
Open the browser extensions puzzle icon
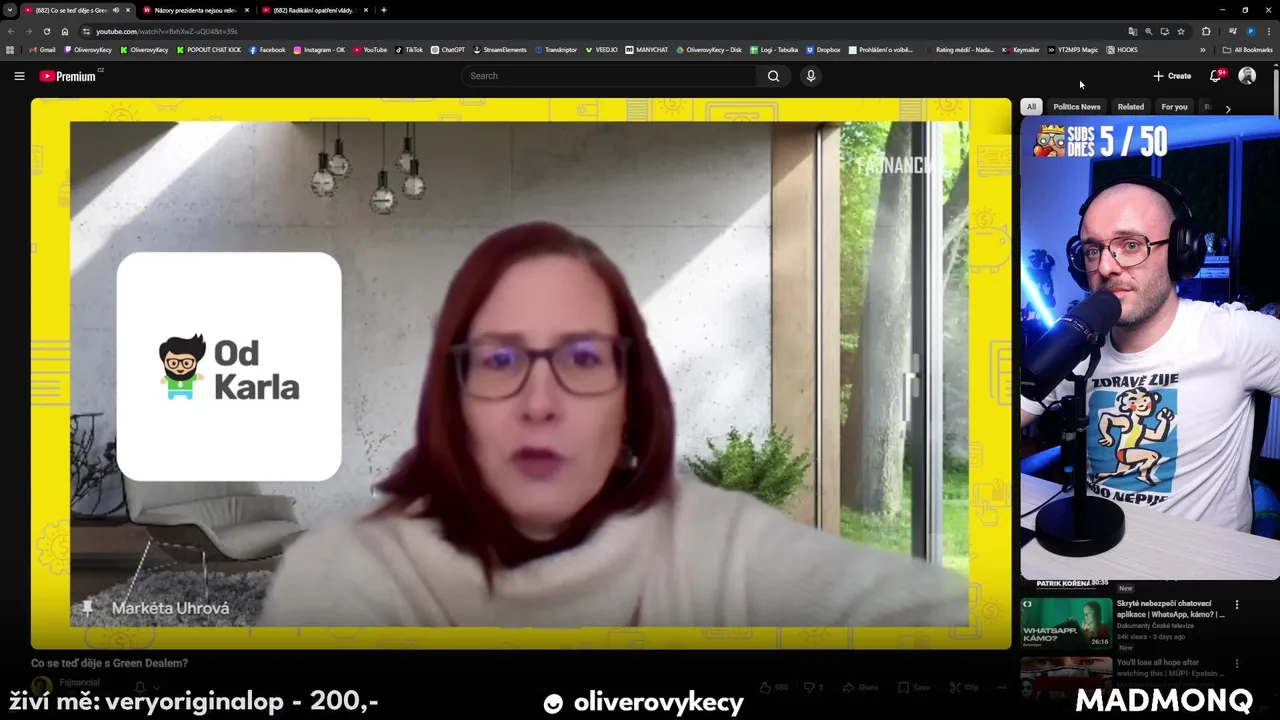click(1206, 31)
